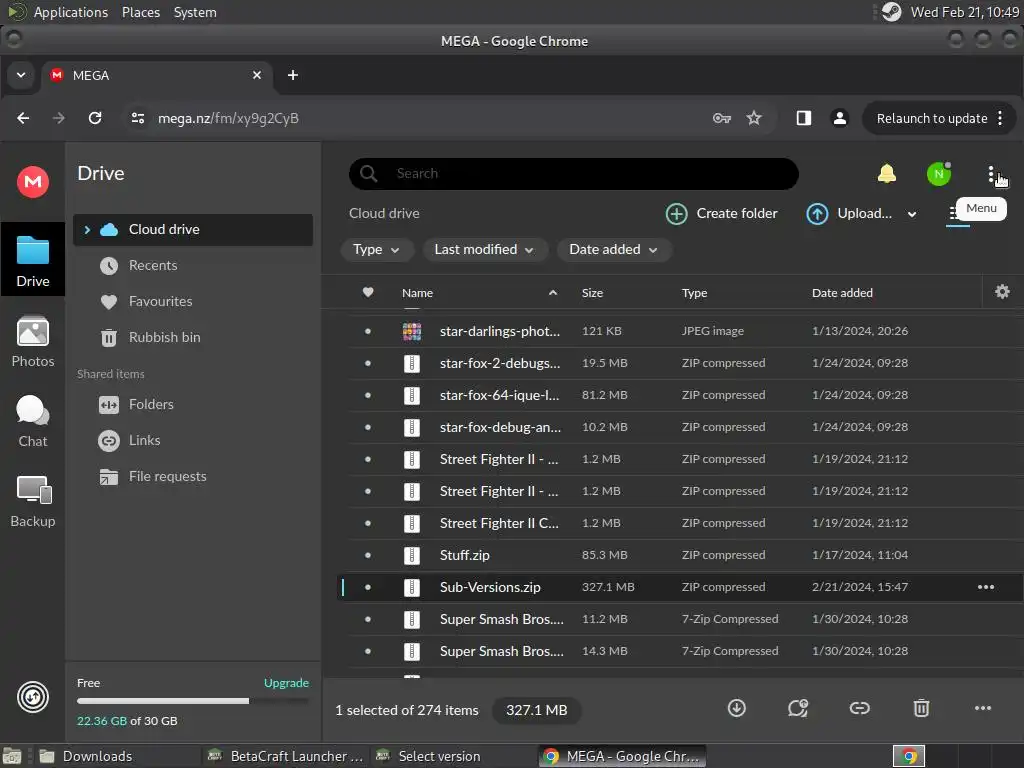This screenshot has width=1024, height=768.
Task: Switch to list view toggle
Action: tap(957, 213)
